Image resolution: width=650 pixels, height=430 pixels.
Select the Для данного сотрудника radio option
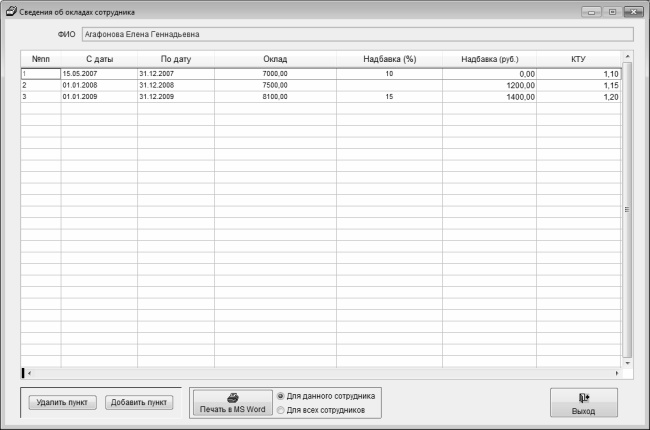click(x=280, y=396)
